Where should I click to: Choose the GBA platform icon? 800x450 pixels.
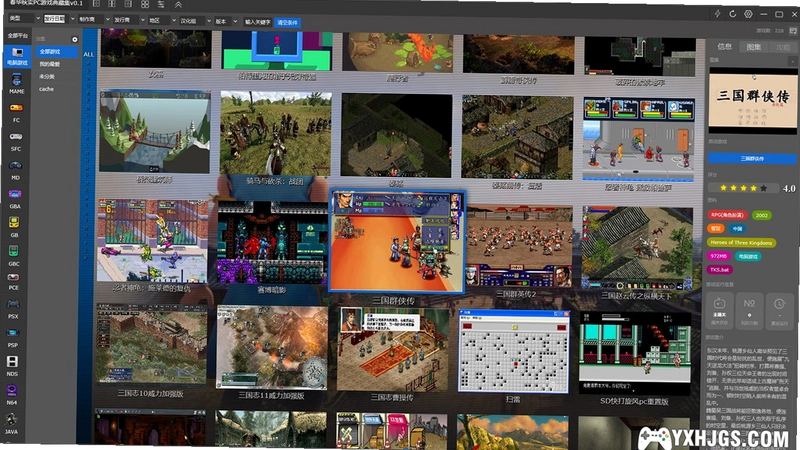pos(15,199)
